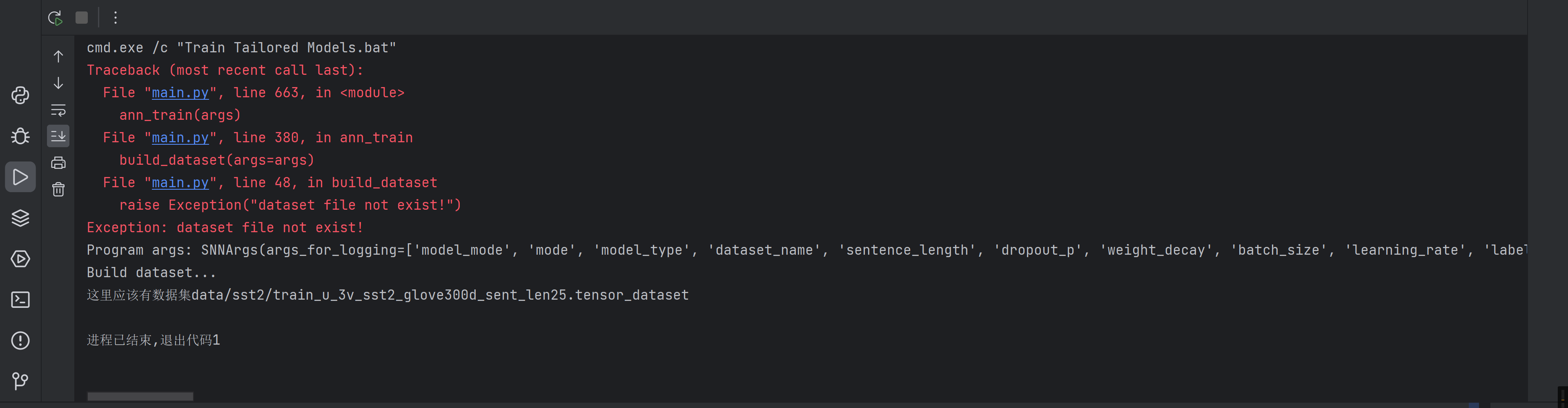Open the Python Packages tool window
Viewport: 1568px width, 408px height.
pyautogui.click(x=20, y=218)
